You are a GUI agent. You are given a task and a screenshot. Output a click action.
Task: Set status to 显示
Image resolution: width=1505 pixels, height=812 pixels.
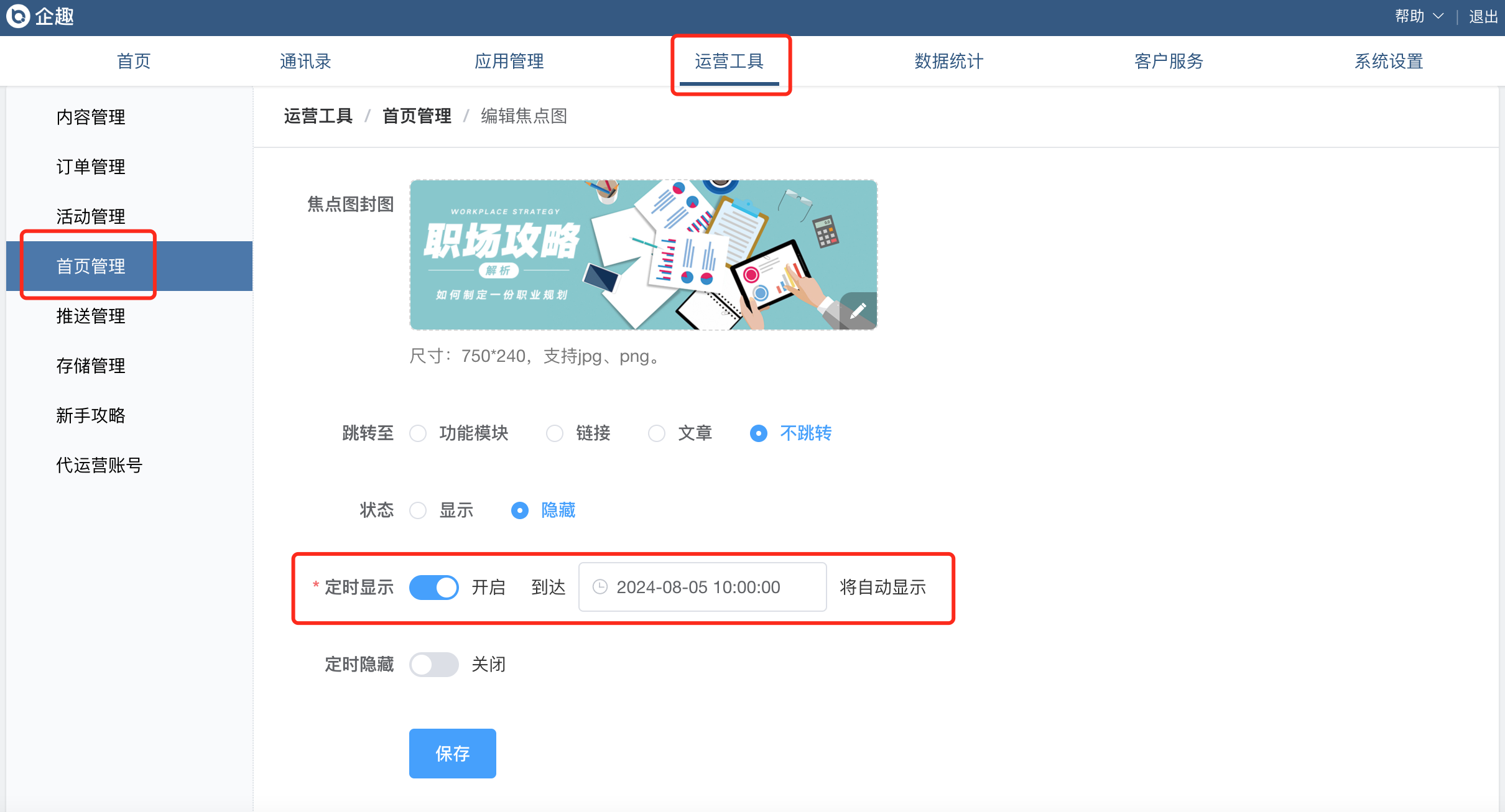click(x=419, y=510)
